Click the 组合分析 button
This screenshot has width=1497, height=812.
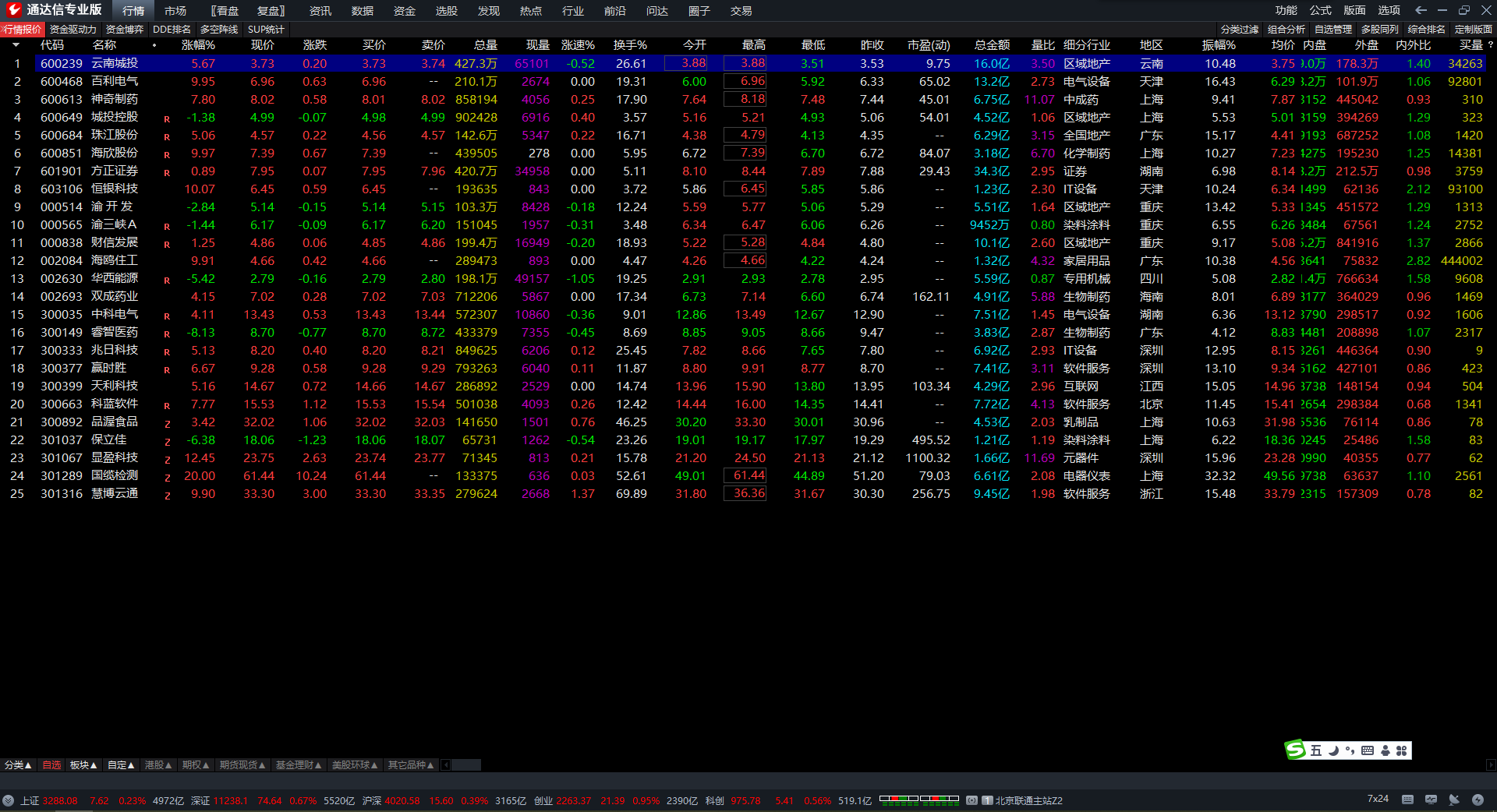coord(1286,29)
